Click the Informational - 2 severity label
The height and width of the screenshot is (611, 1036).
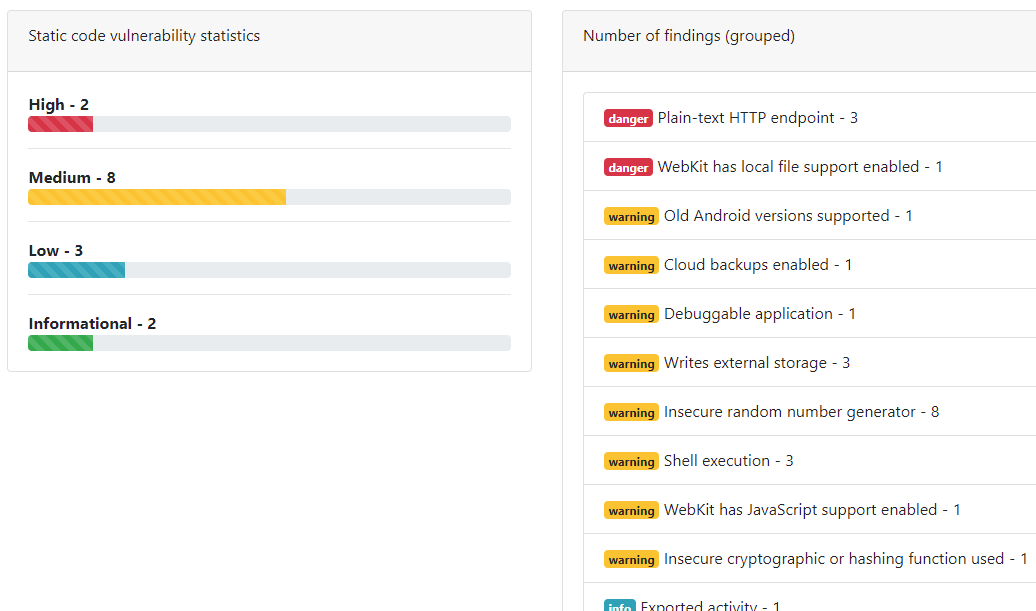92,324
